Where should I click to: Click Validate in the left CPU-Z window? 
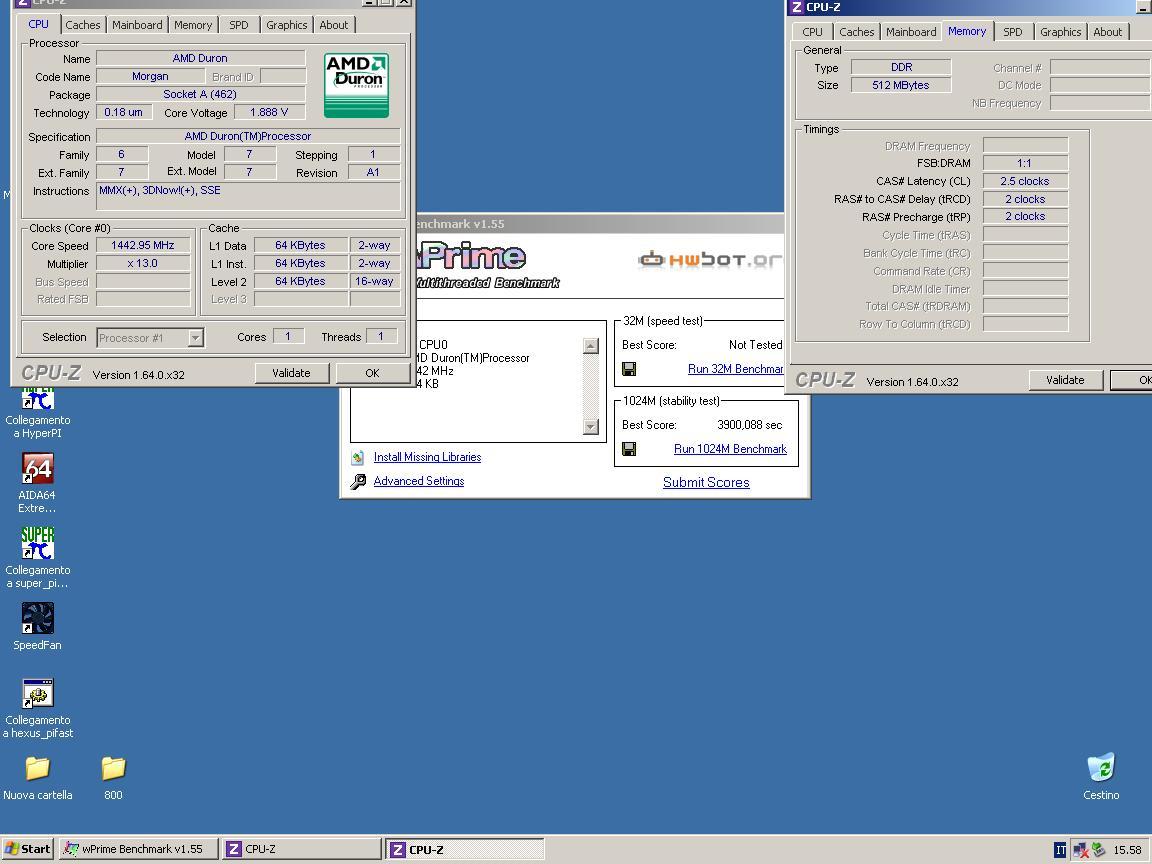tap(292, 373)
